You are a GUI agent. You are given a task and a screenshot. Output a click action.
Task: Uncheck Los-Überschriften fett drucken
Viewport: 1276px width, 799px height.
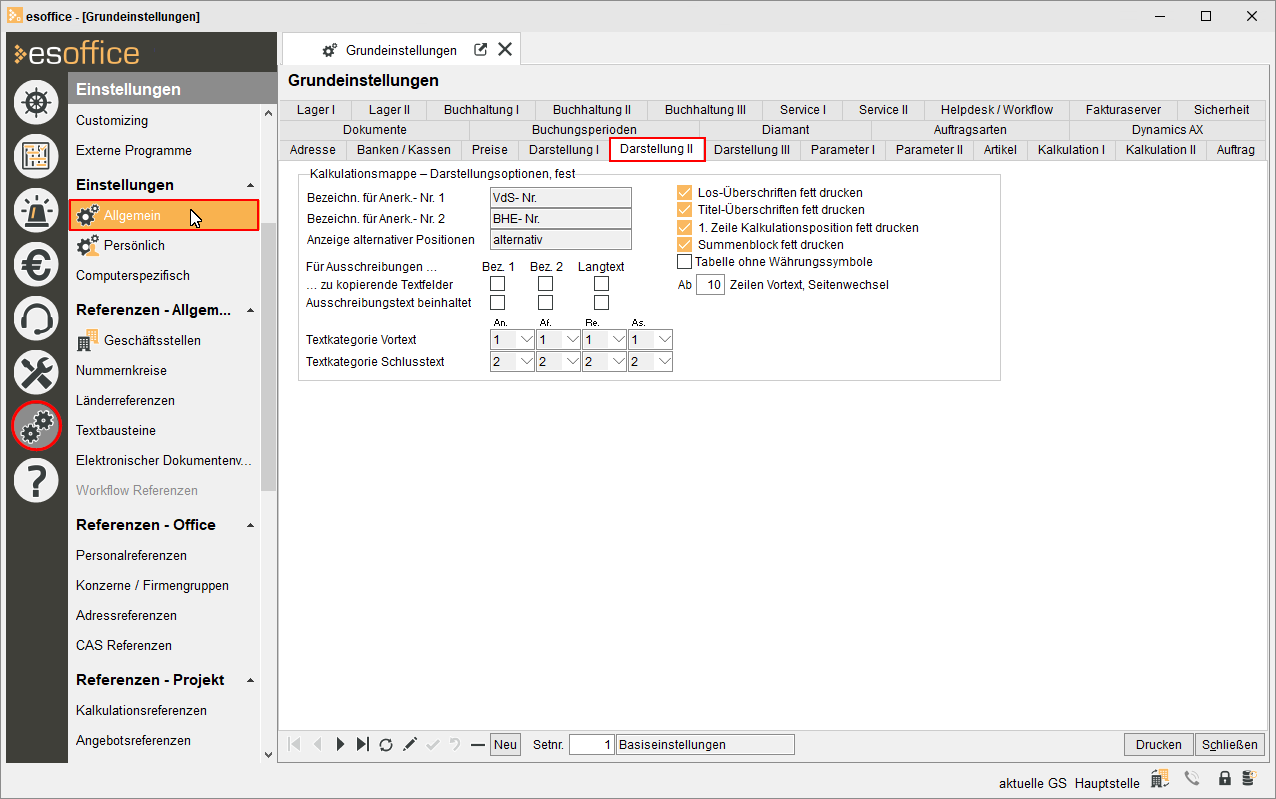(x=685, y=193)
